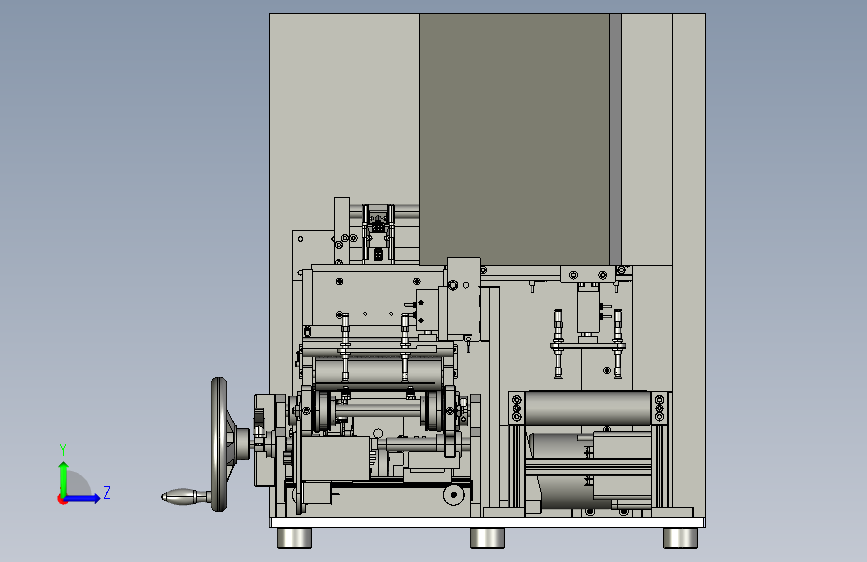Click the 'Z' axis label text
This screenshot has width=867, height=562.
click(107, 492)
